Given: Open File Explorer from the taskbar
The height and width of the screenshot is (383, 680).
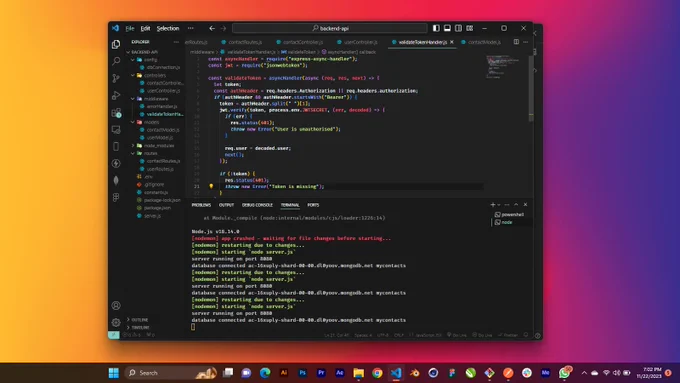Looking at the screenshot, I should pyautogui.click(x=359, y=373).
